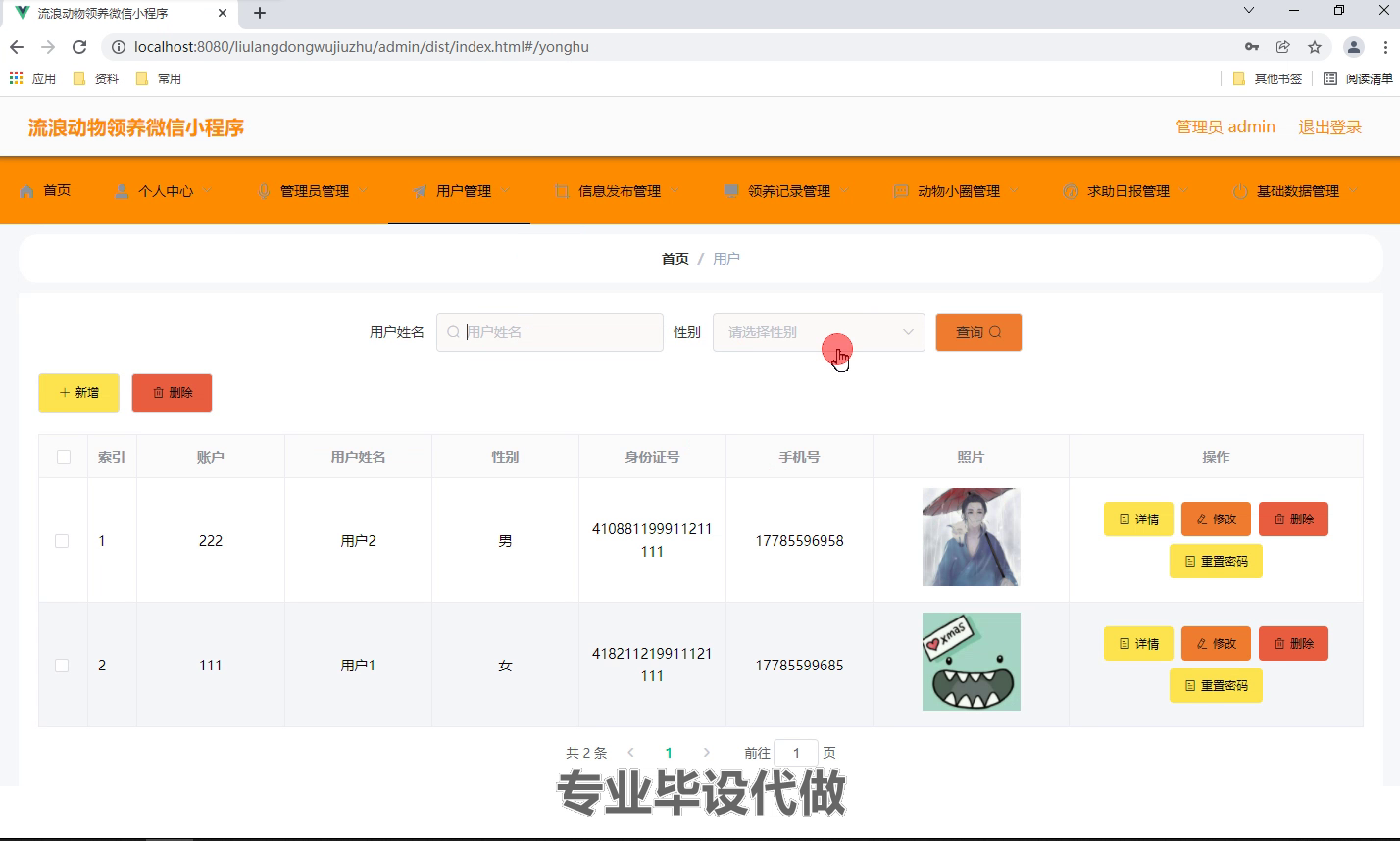Screen dimensions: 1400x841
Task: Click 修改 for 用户2
Action: click(1216, 519)
